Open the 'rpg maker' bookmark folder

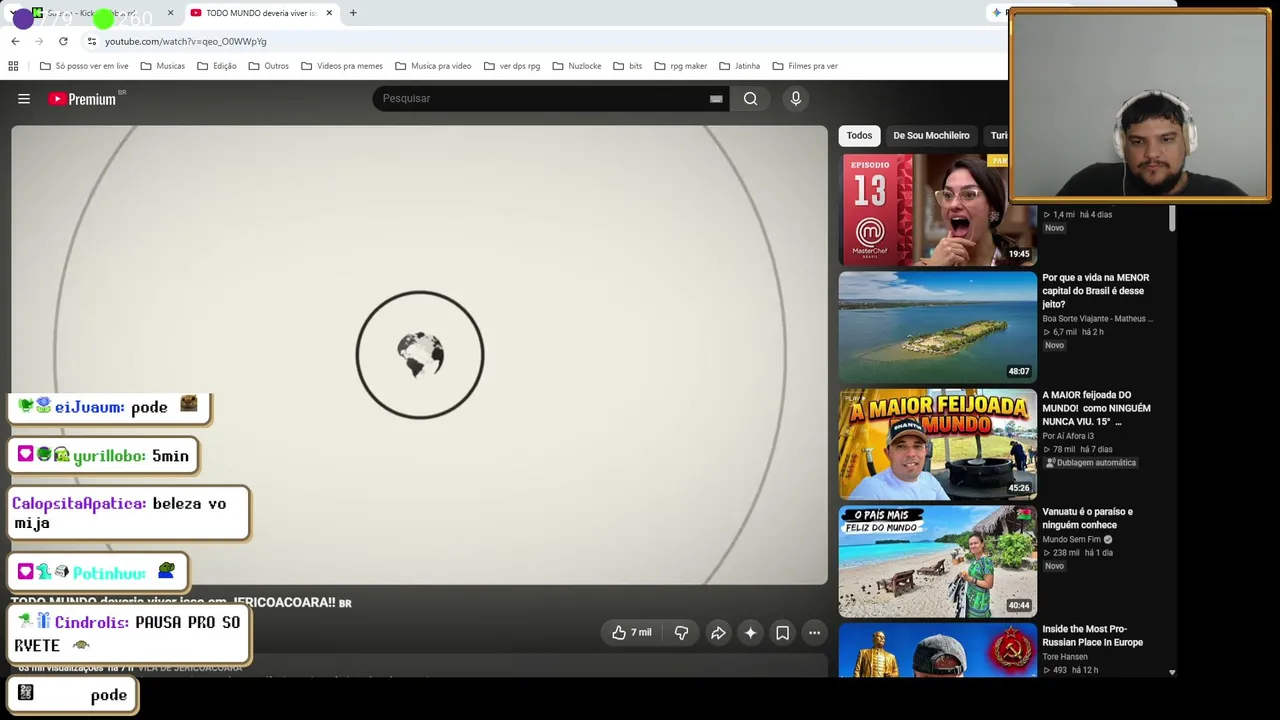tap(681, 66)
